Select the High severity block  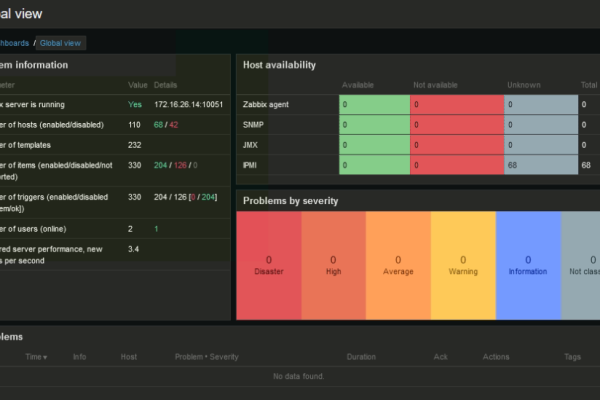coord(333,264)
